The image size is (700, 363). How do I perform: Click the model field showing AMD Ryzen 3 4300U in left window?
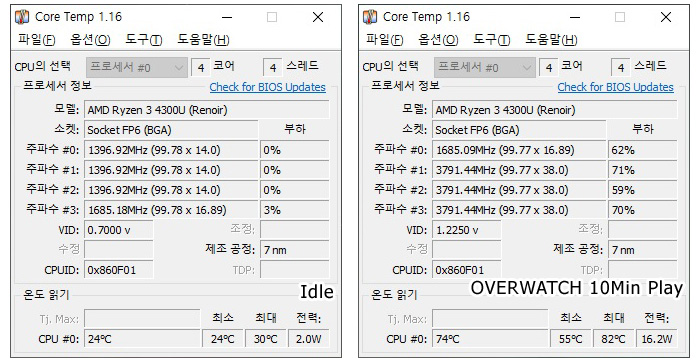207,110
